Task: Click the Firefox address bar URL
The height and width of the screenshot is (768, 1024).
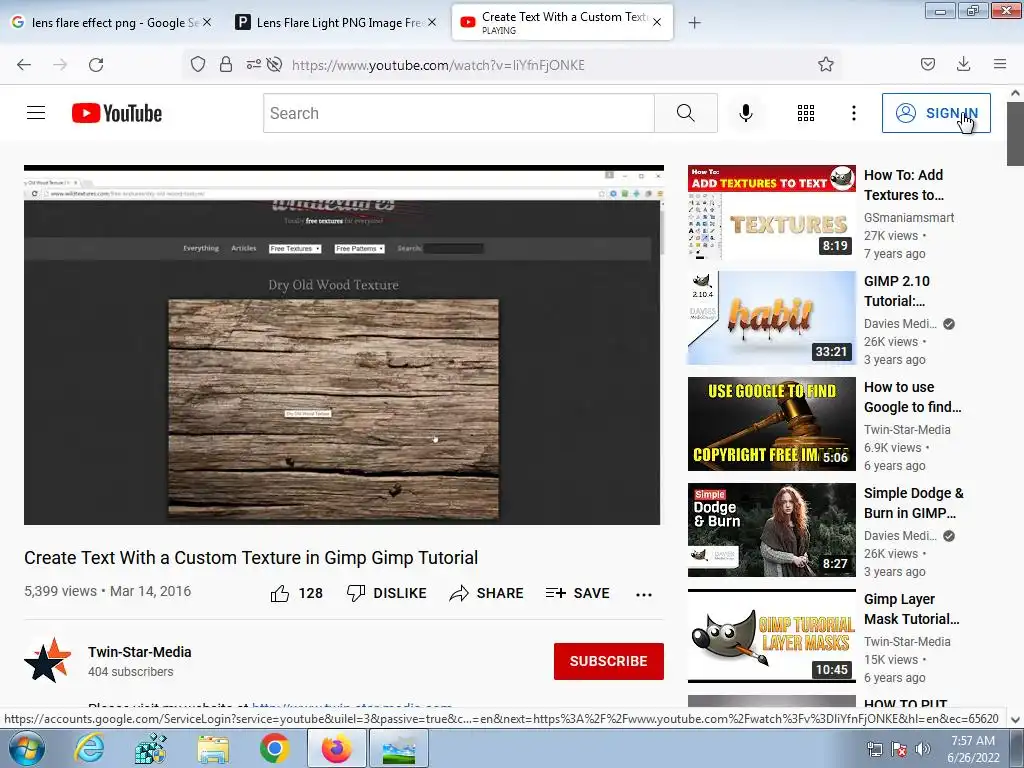Action: tap(438, 65)
